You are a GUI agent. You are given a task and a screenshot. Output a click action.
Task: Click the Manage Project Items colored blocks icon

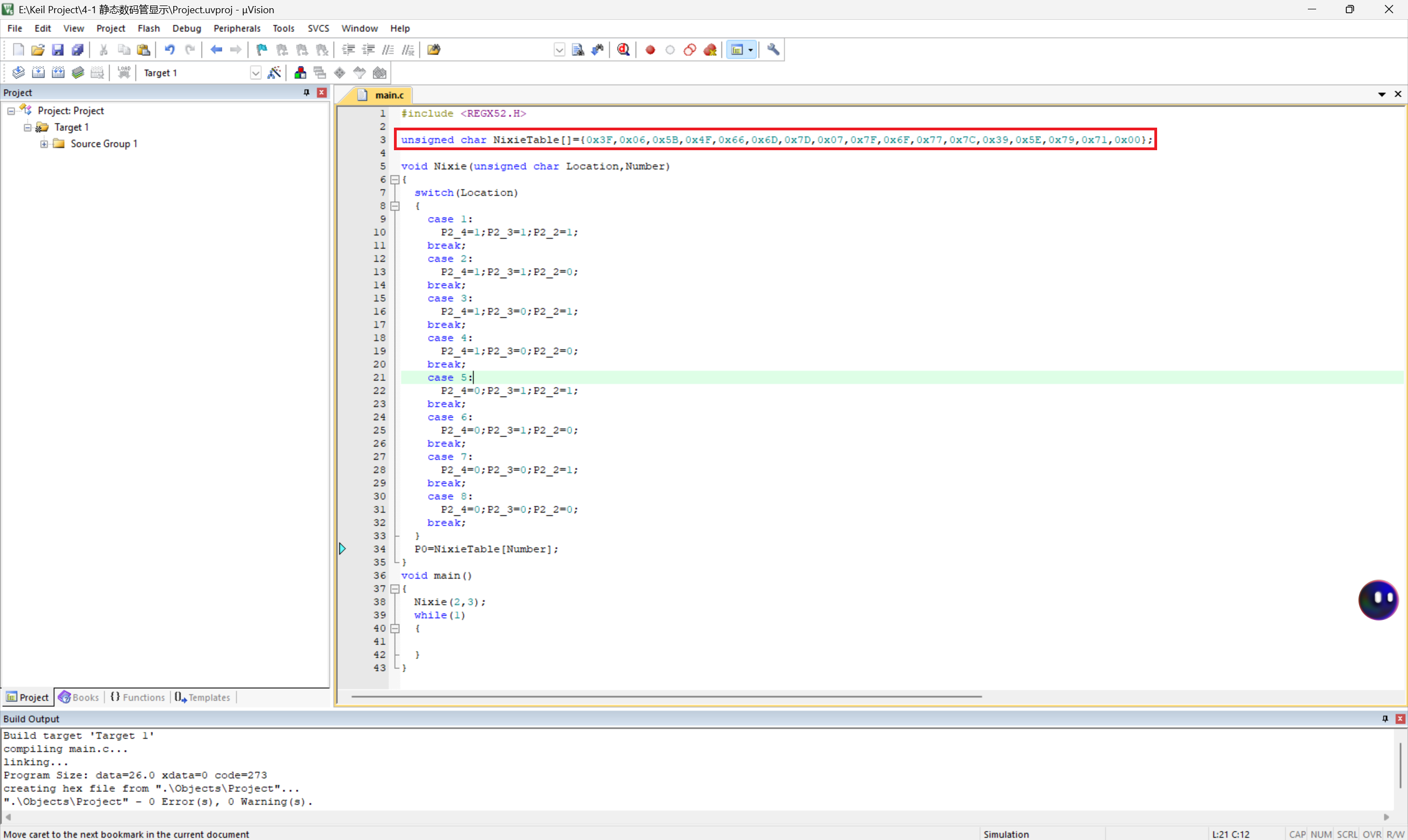pyautogui.click(x=300, y=73)
